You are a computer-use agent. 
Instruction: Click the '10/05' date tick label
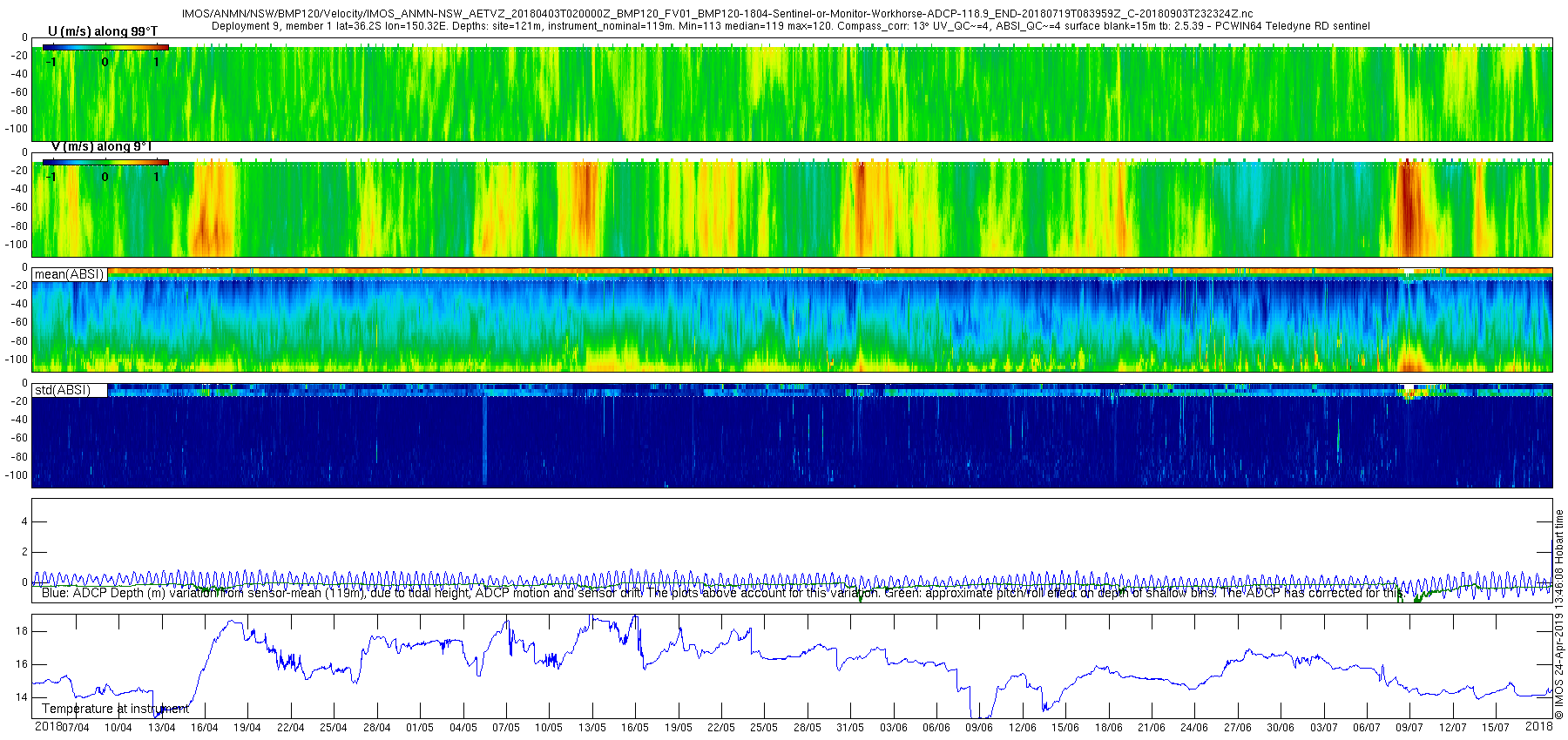pyautogui.click(x=549, y=728)
